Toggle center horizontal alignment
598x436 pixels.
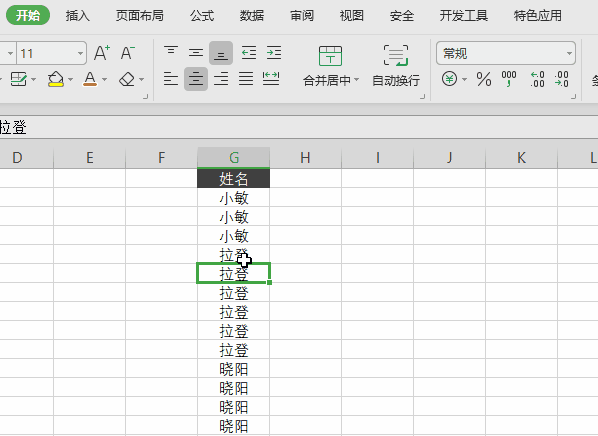[x=196, y=79]
